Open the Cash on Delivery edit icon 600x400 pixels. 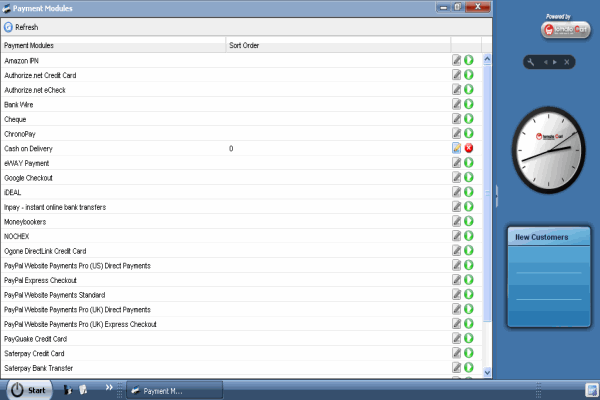(456, 148)
